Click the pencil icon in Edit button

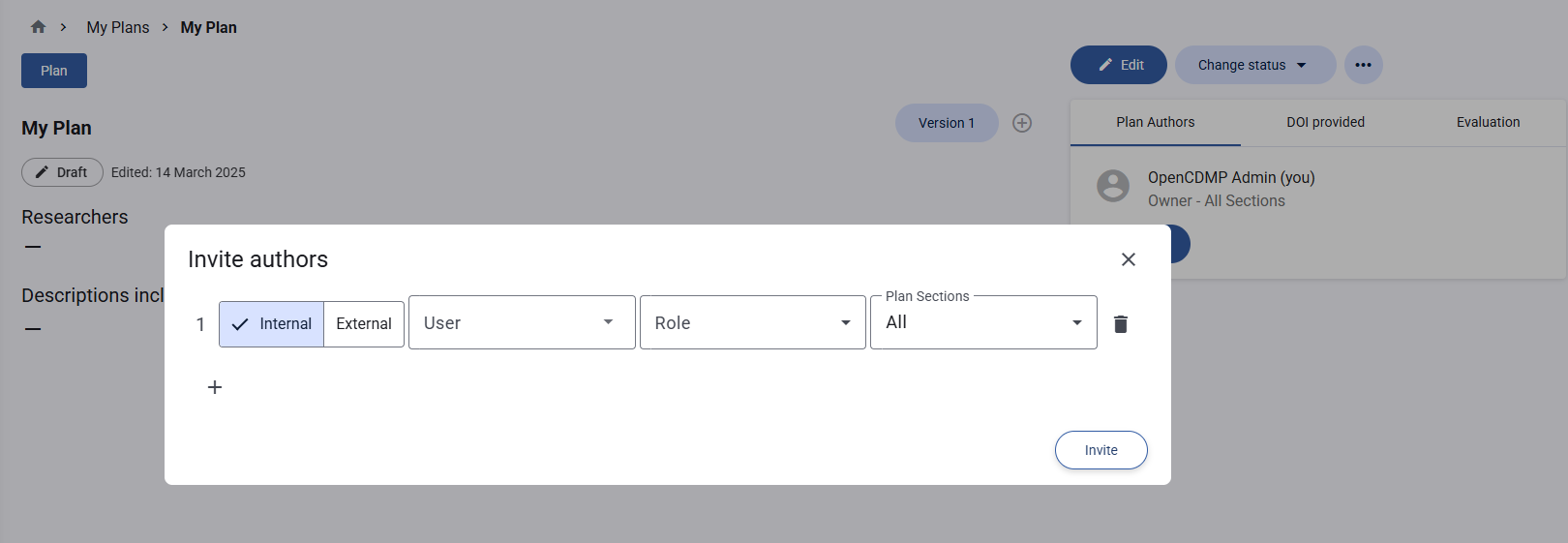1106,65
